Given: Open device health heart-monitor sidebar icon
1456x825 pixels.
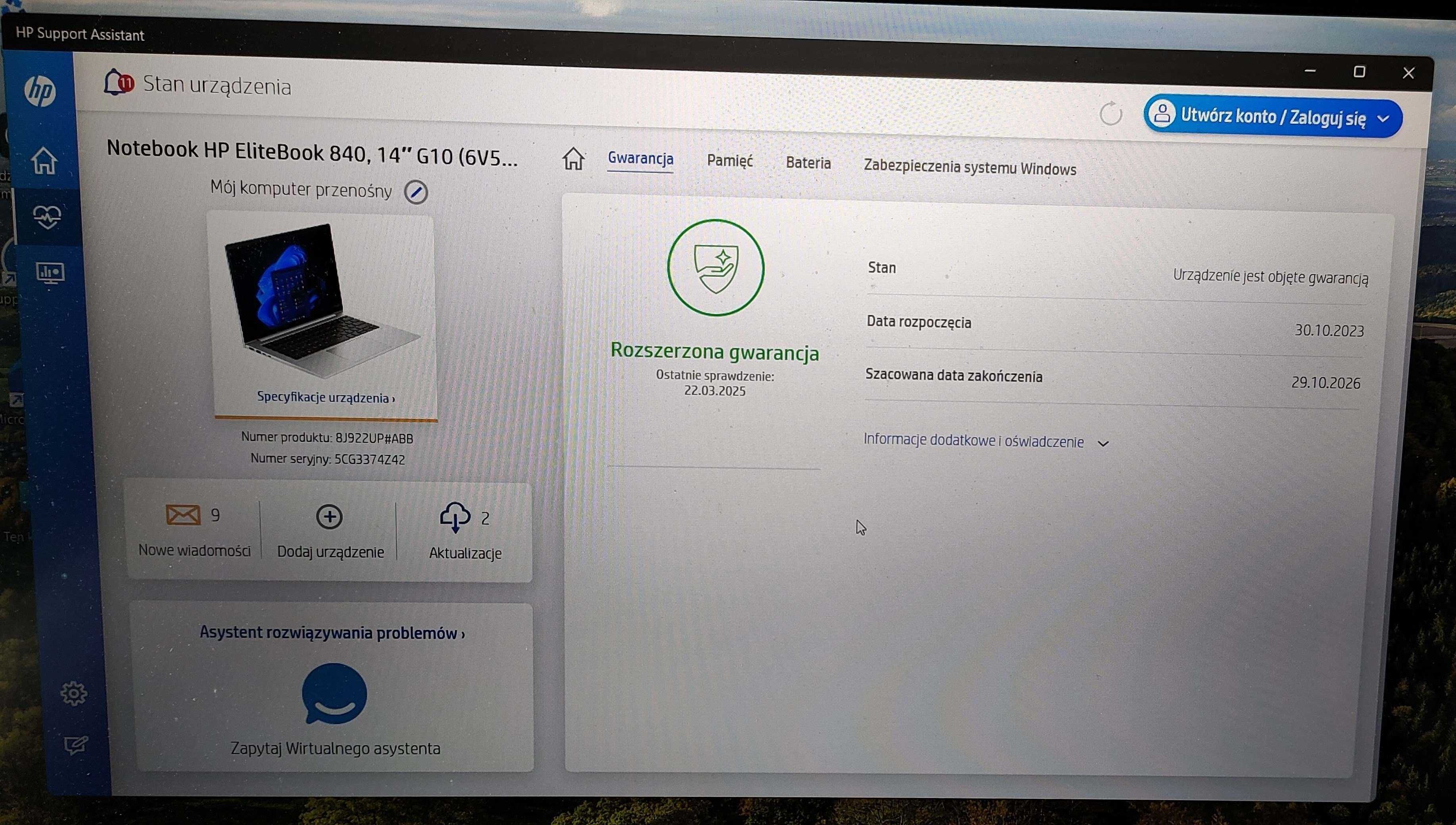Looking at the screenshot, I should 48,217.
